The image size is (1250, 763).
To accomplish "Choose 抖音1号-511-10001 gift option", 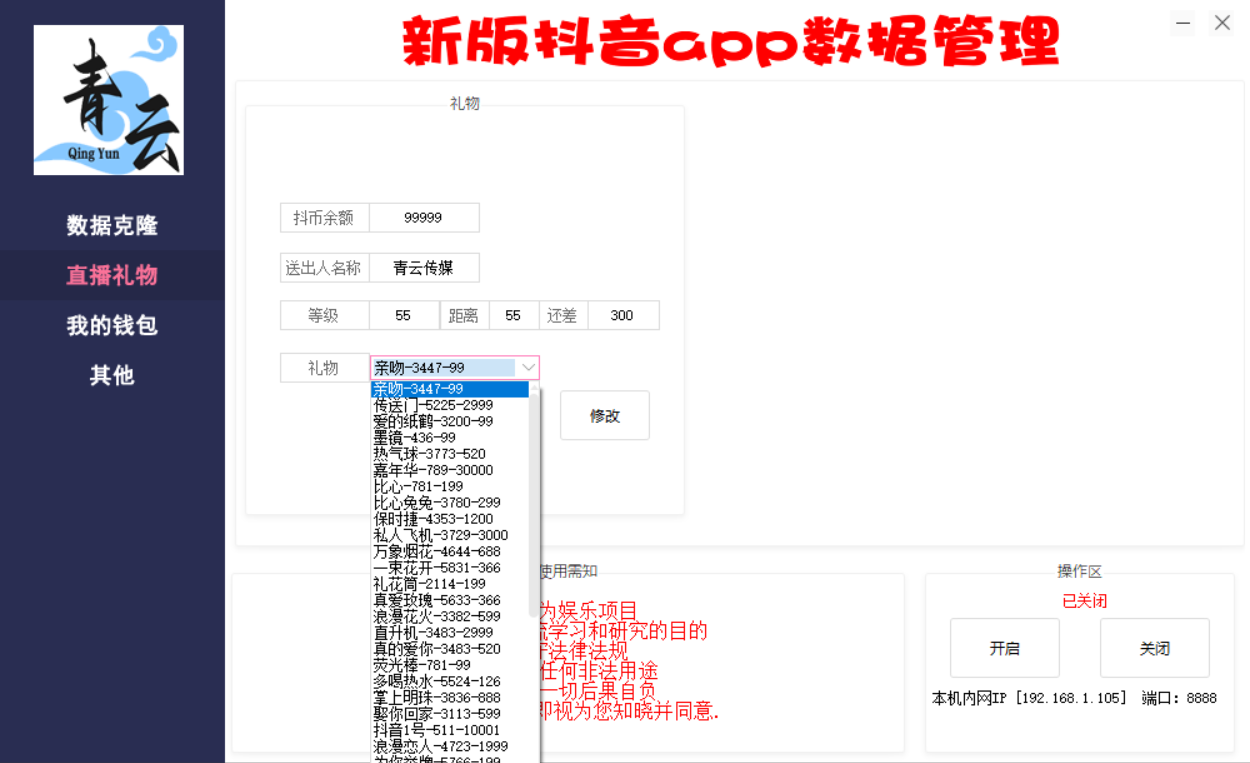I will pyautogui.click(x=449, y=730).
